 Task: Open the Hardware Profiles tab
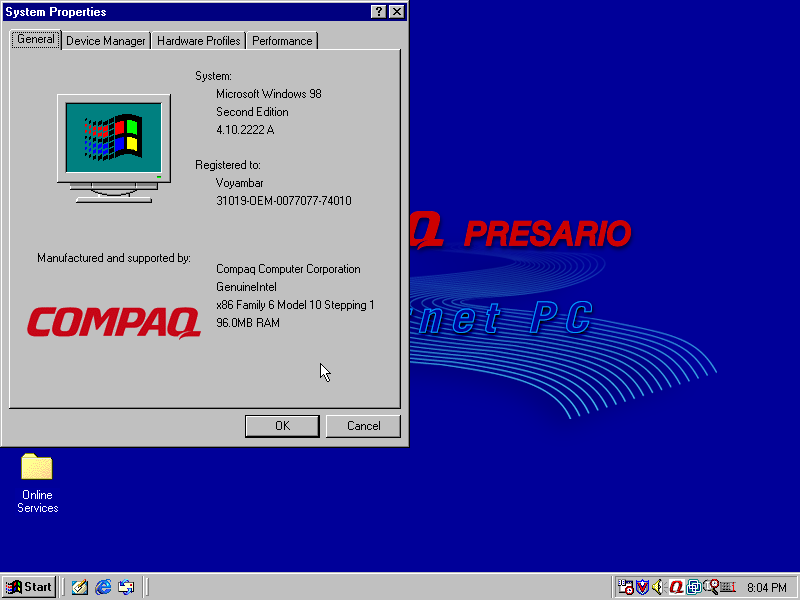point(198,41)
